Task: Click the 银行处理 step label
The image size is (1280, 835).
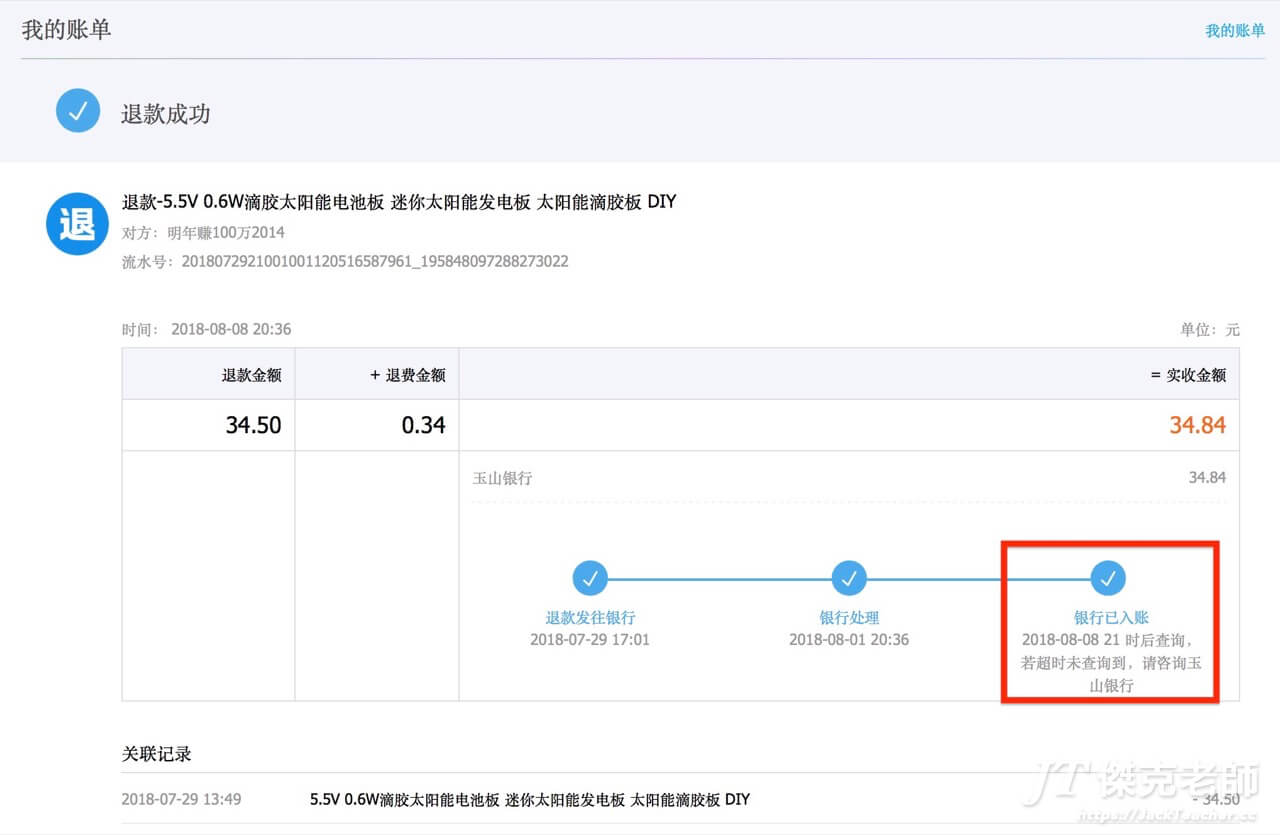Action: tap(849, 618)
